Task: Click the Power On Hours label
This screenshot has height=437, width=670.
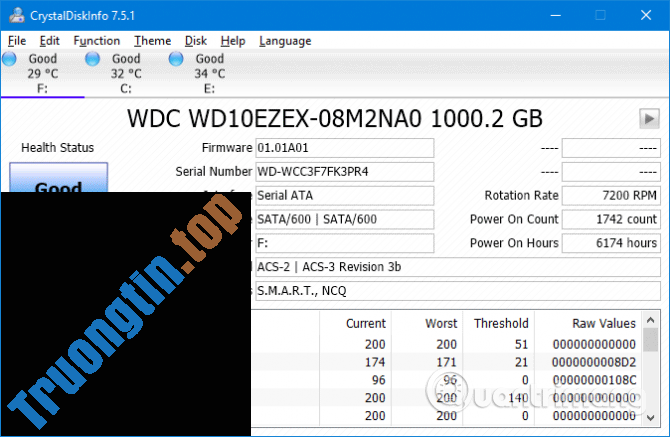Action: point(514,243)
